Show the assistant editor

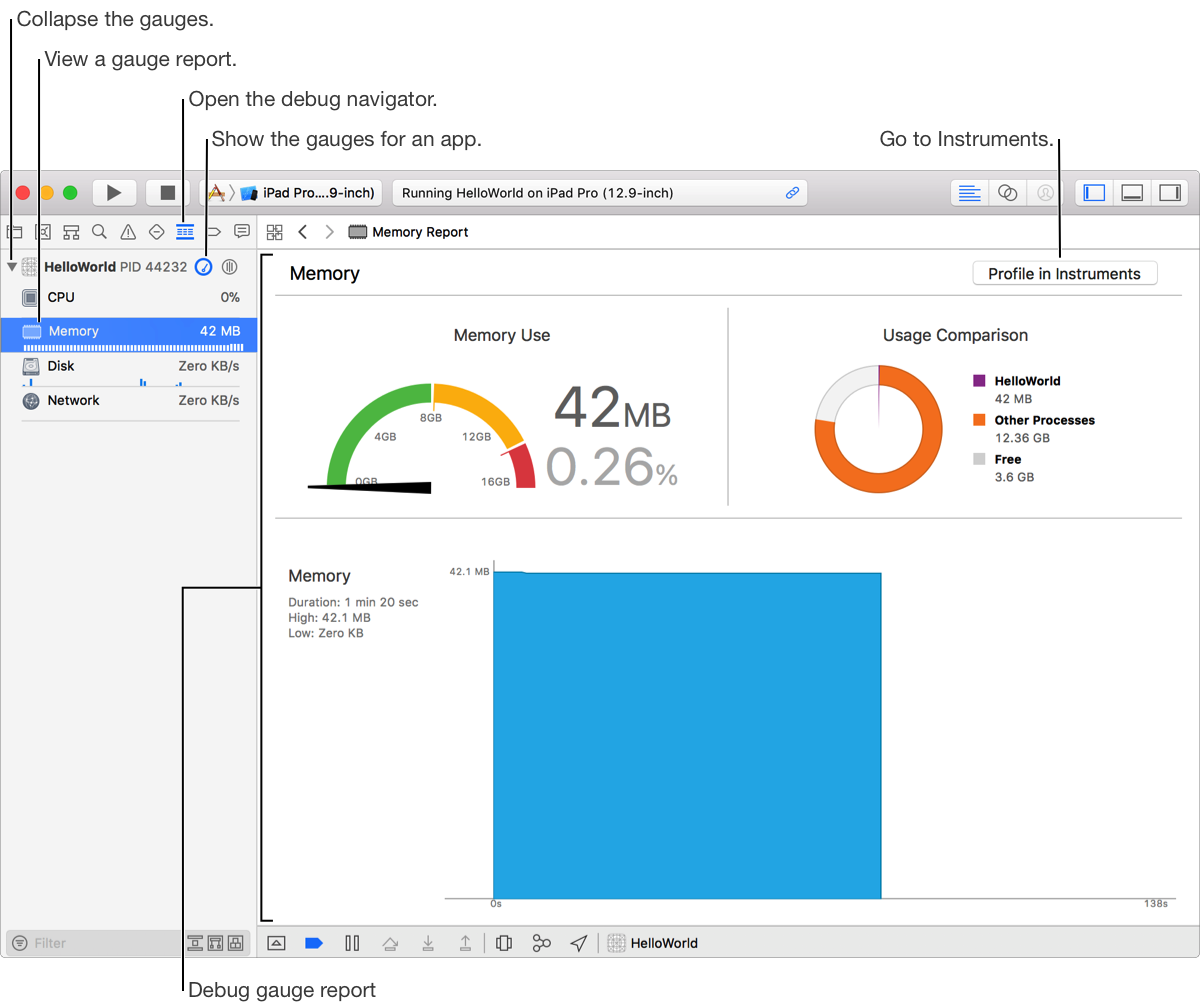[x=1007, y=193]
